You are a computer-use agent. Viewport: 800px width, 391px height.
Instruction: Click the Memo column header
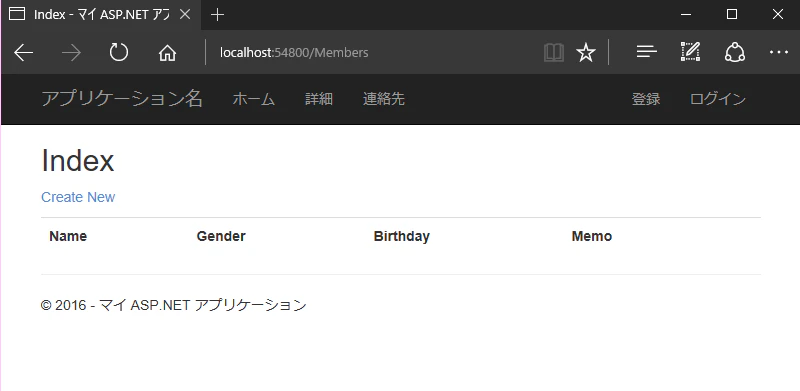tap(592, 236)
